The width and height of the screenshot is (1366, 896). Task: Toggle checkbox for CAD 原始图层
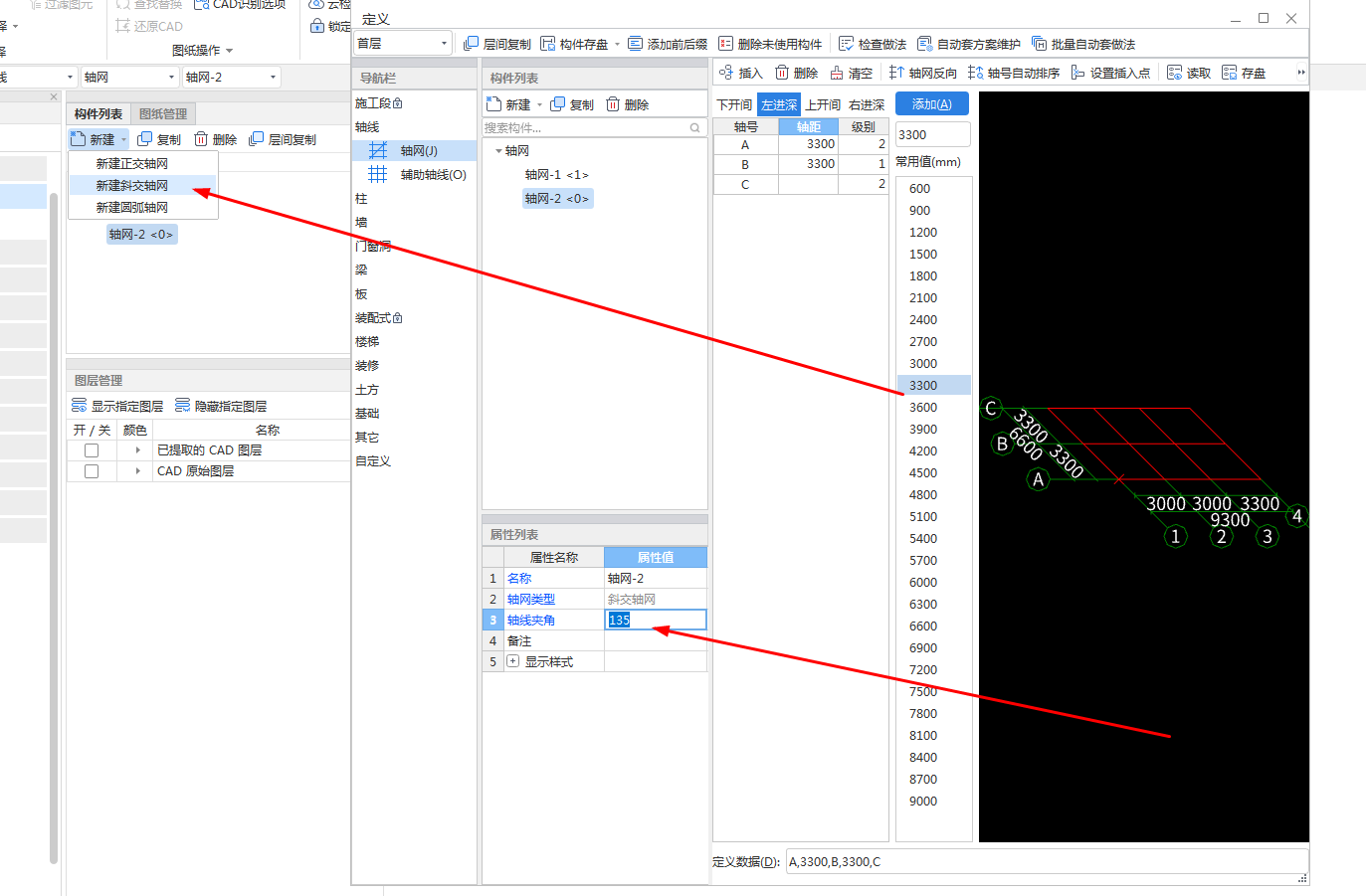tap(92, 471)
